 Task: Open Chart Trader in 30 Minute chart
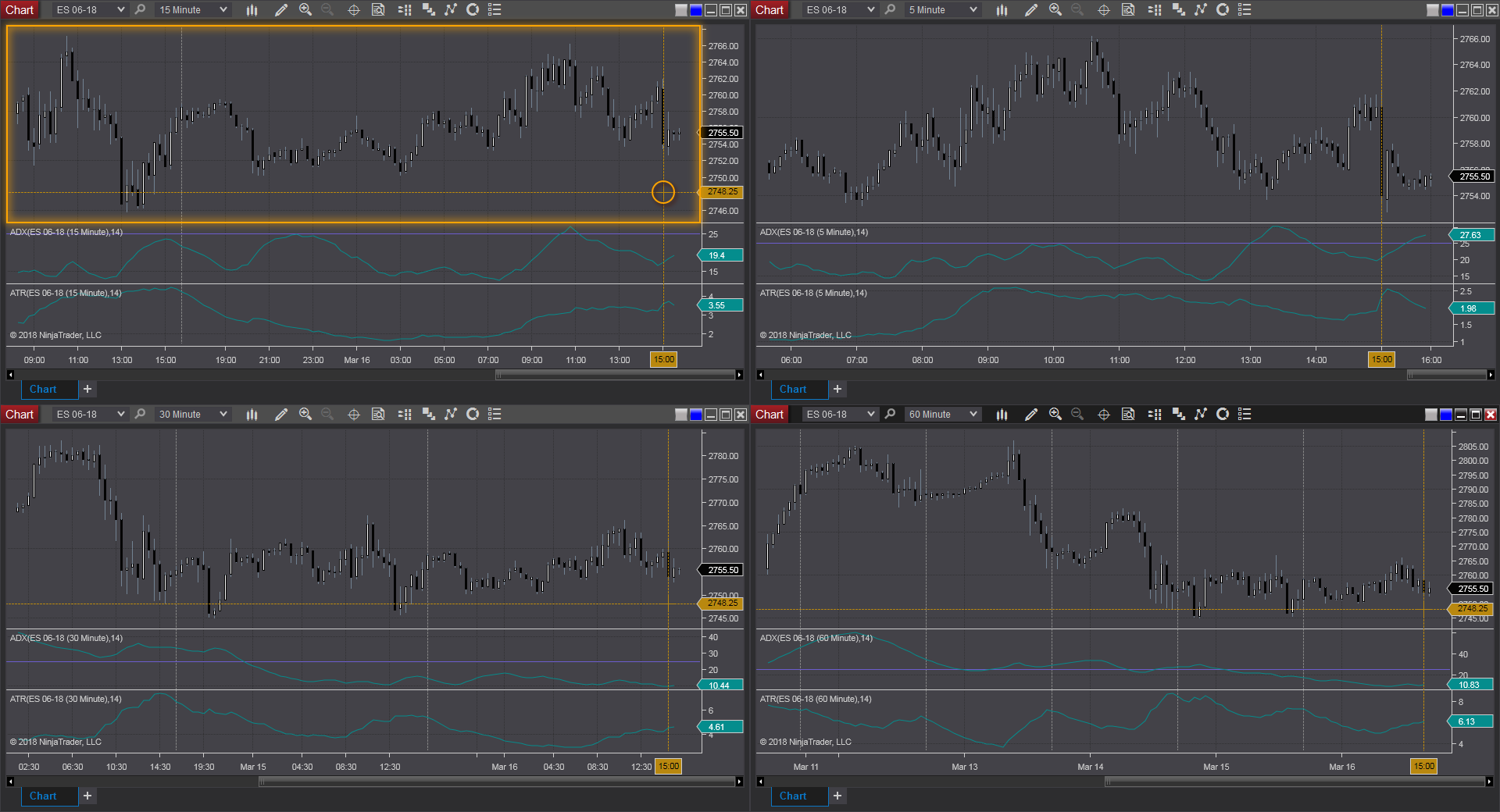[405, 415]
